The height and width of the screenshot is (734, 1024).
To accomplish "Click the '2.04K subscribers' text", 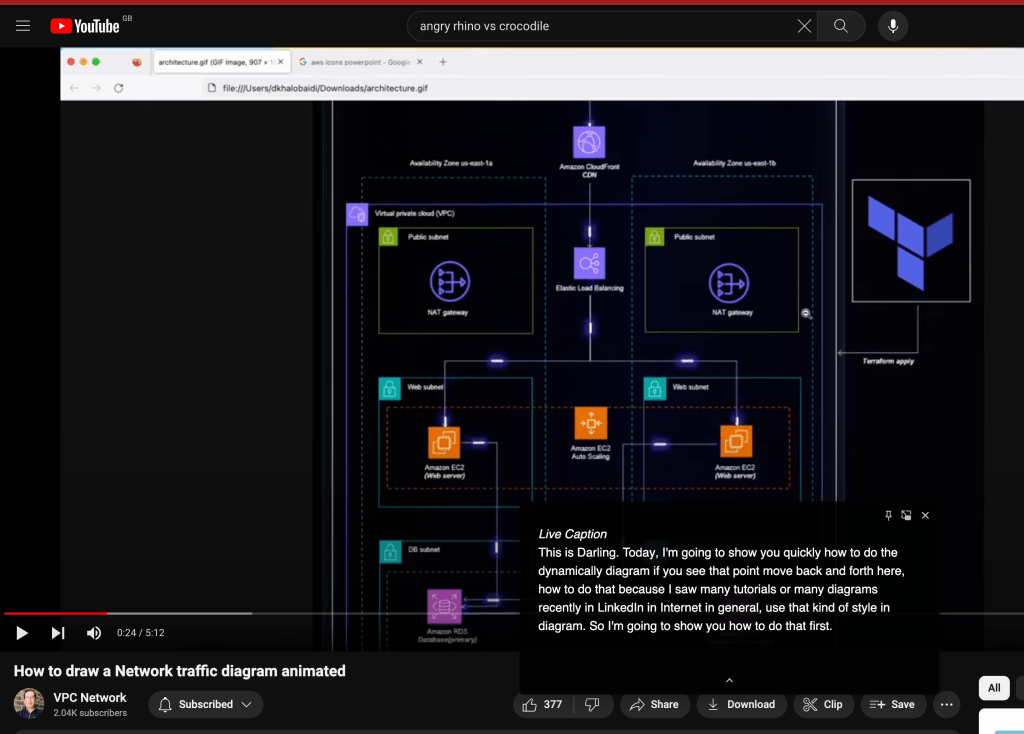I will point(90,713).
